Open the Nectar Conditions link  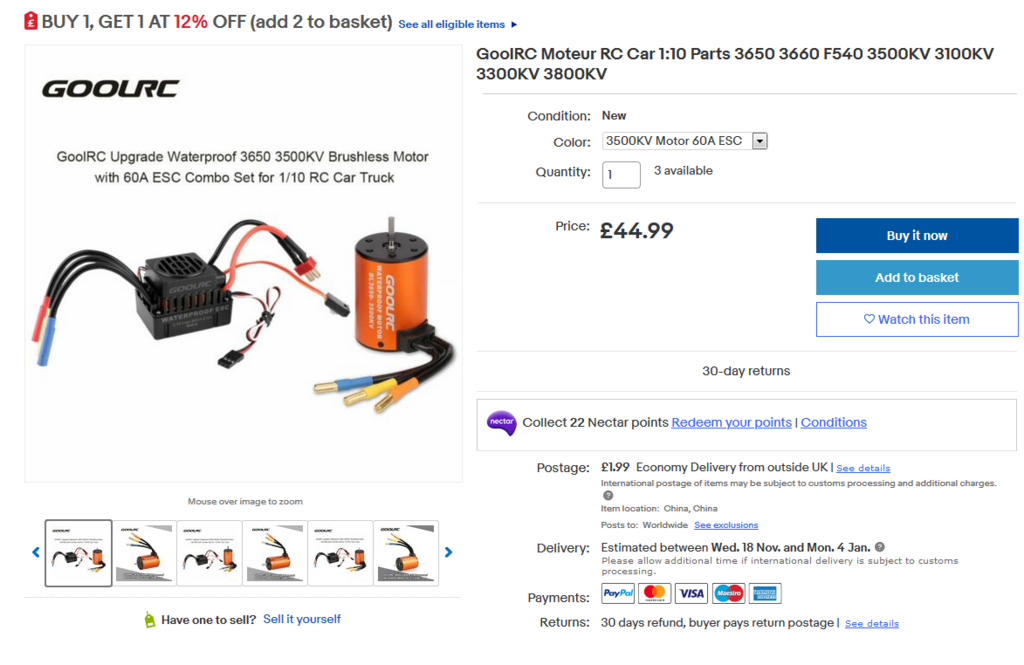[833, 423]
